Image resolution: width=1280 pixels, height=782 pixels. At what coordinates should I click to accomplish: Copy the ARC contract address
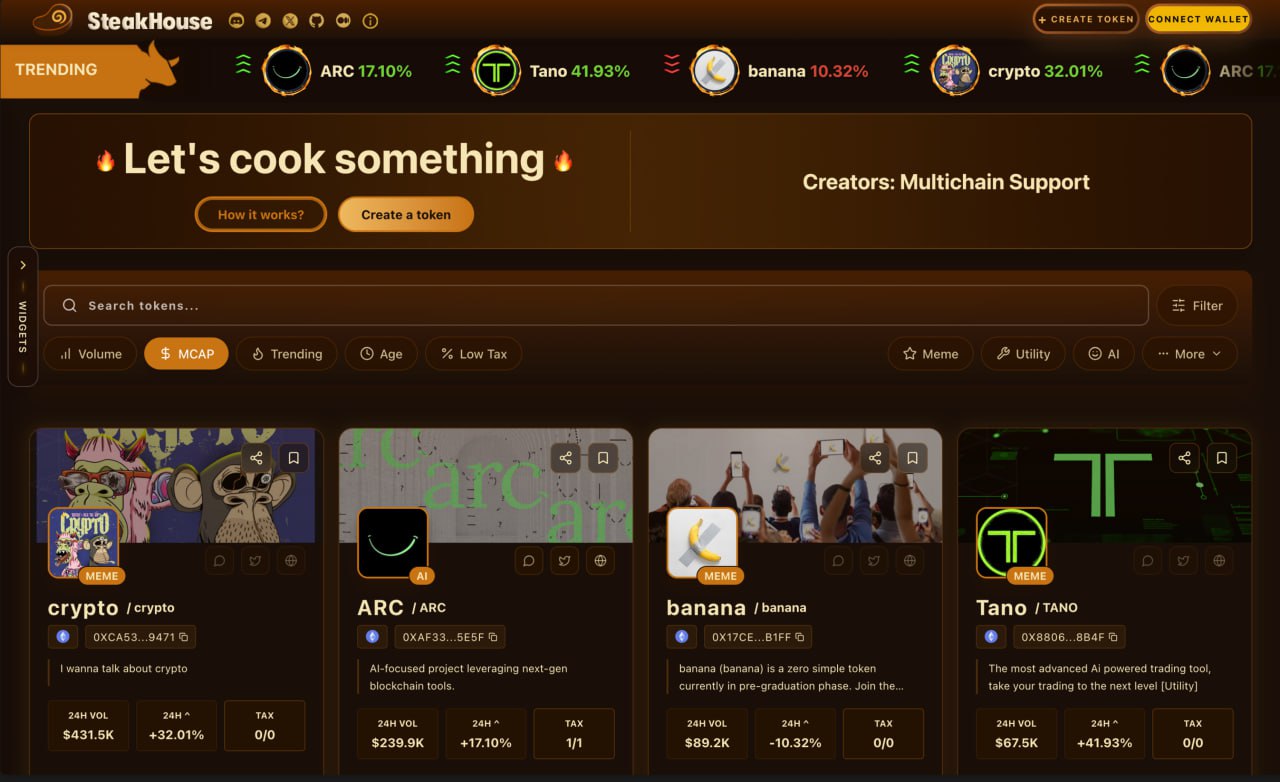pyautogui.click(x=492, y=637)
